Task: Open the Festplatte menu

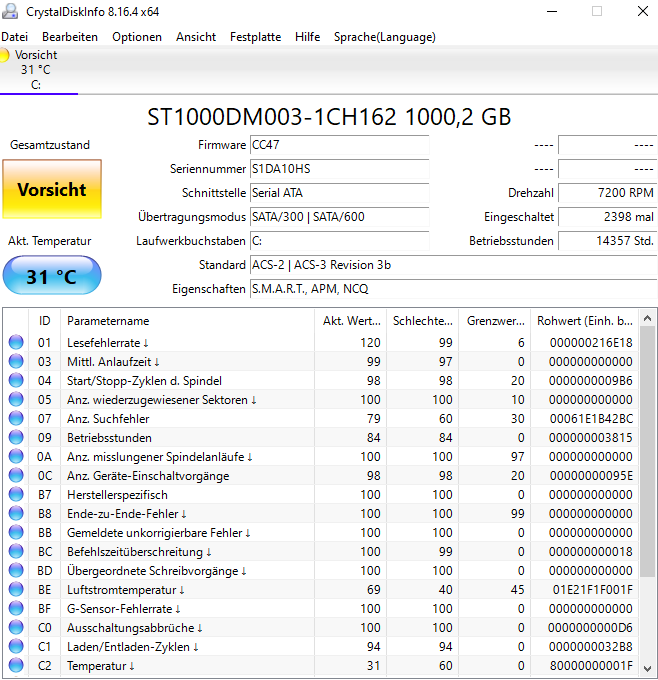Action: 255,37
